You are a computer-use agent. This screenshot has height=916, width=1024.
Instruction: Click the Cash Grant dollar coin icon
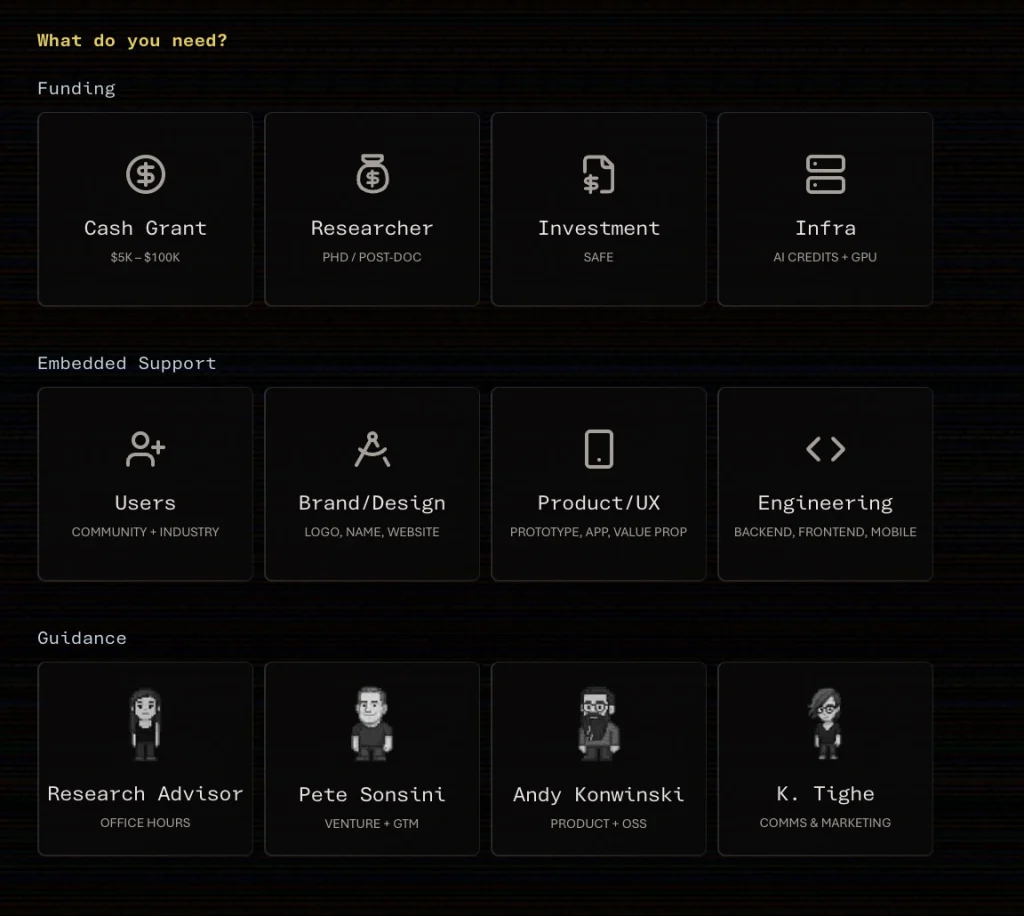point(145,175)
